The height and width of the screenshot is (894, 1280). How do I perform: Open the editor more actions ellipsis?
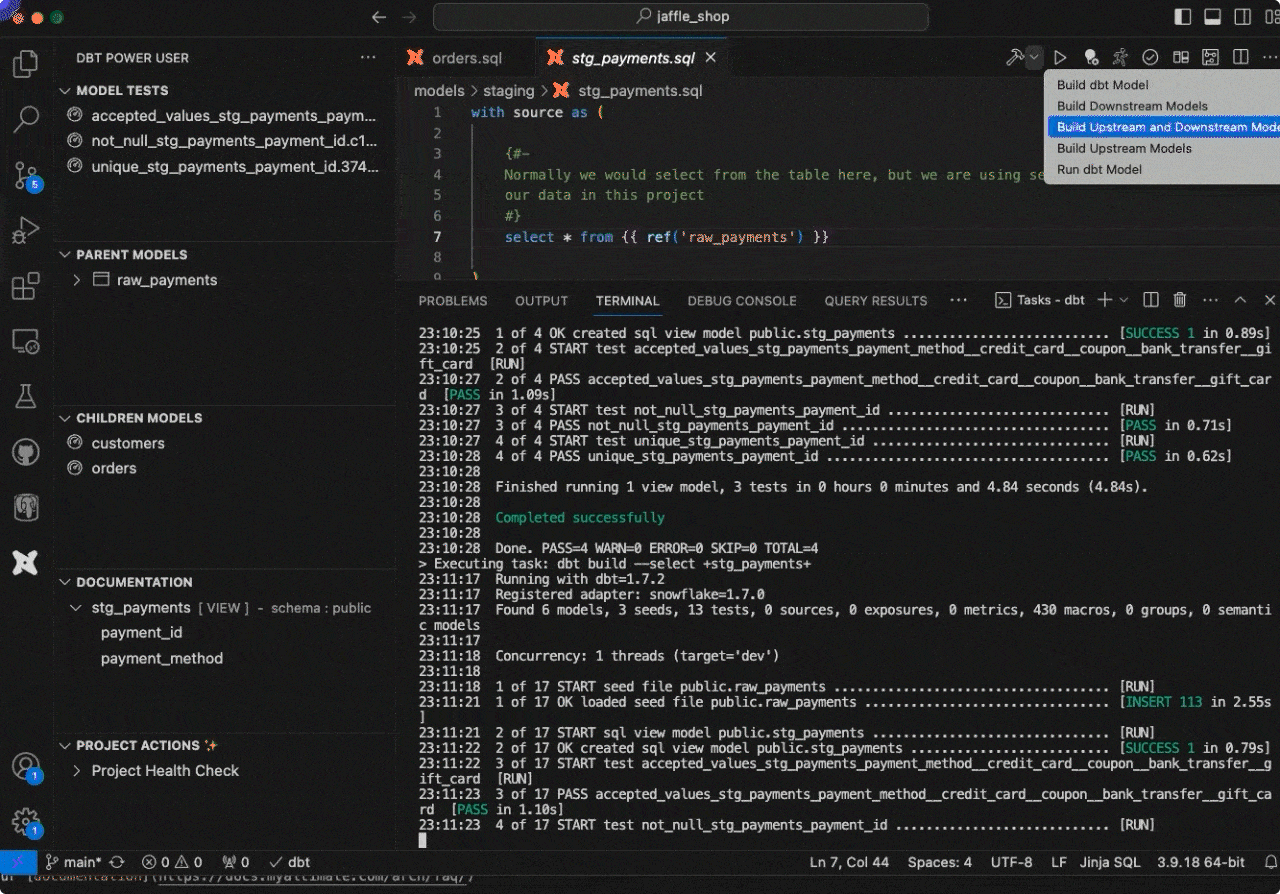(1268, 58)
